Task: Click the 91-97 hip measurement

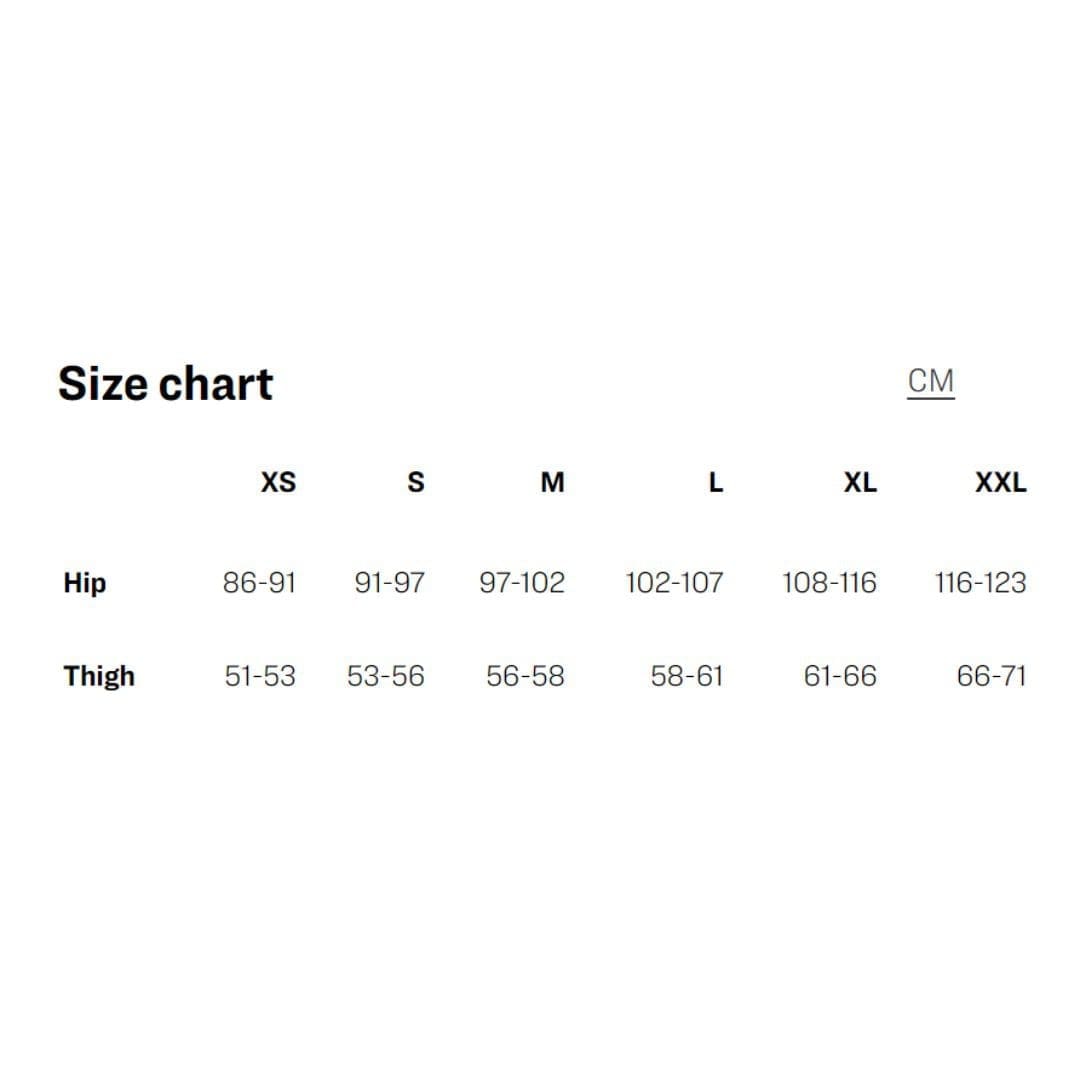Action: coord(389,583)
